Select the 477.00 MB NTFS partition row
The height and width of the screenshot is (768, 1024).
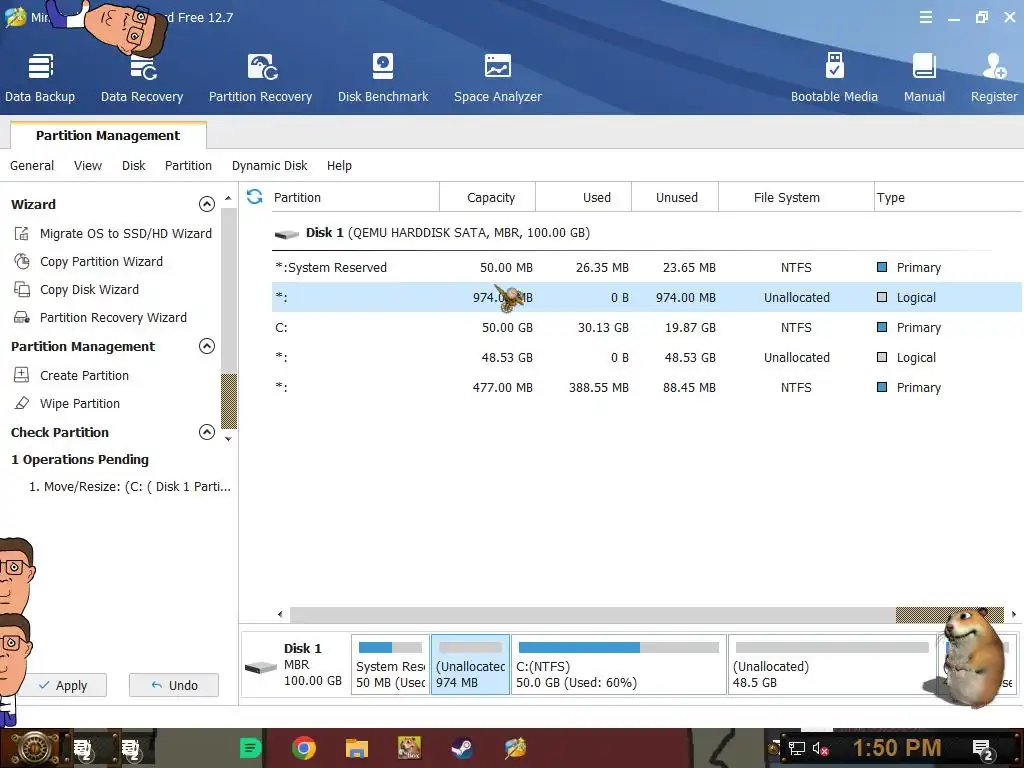click(x=647, y=388)
